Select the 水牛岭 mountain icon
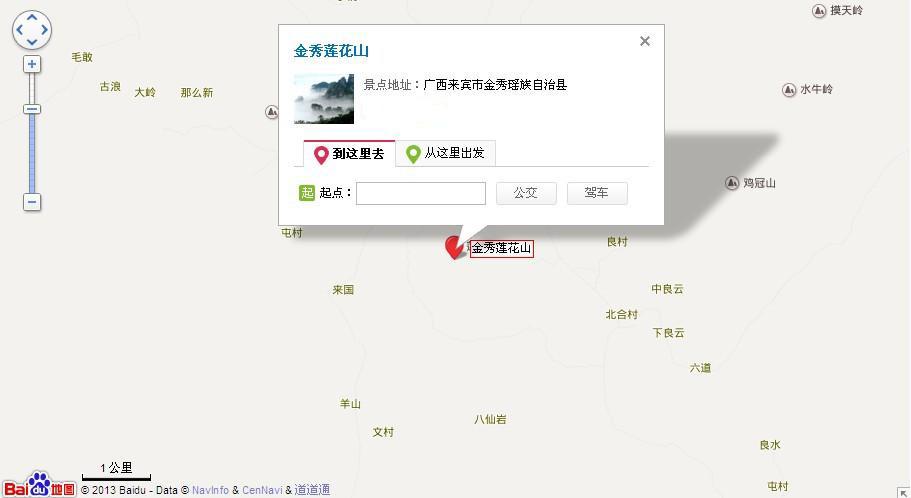 point(789,89)
